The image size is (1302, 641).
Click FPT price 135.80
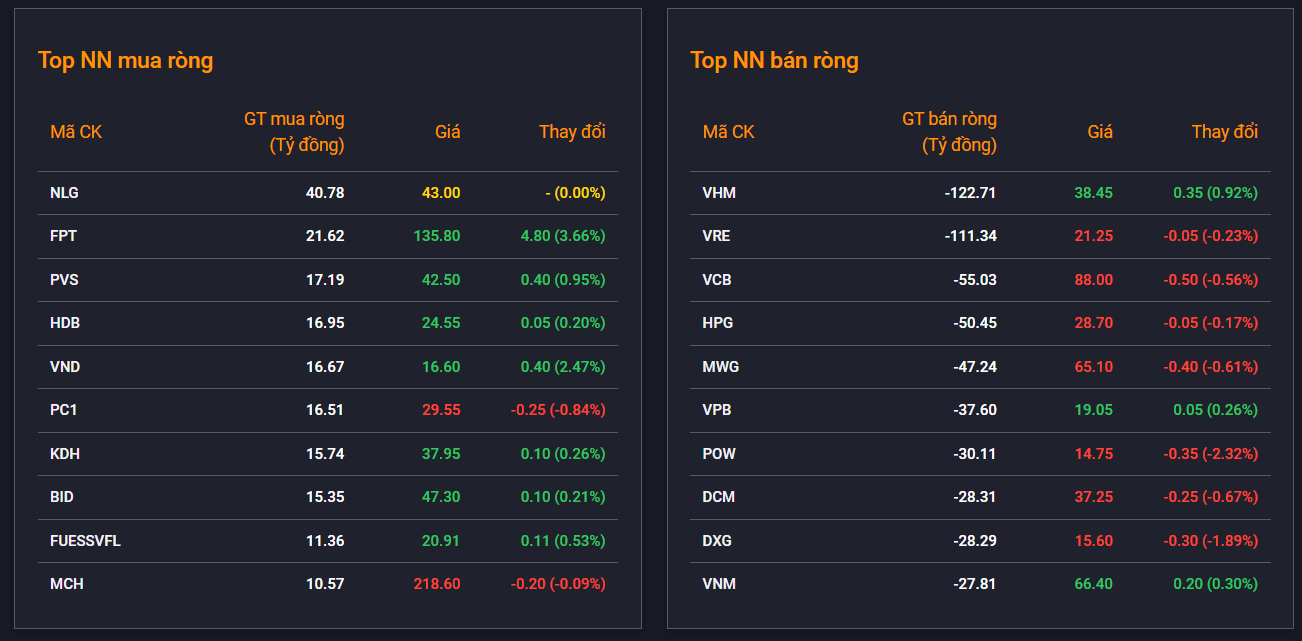(436, 236)
